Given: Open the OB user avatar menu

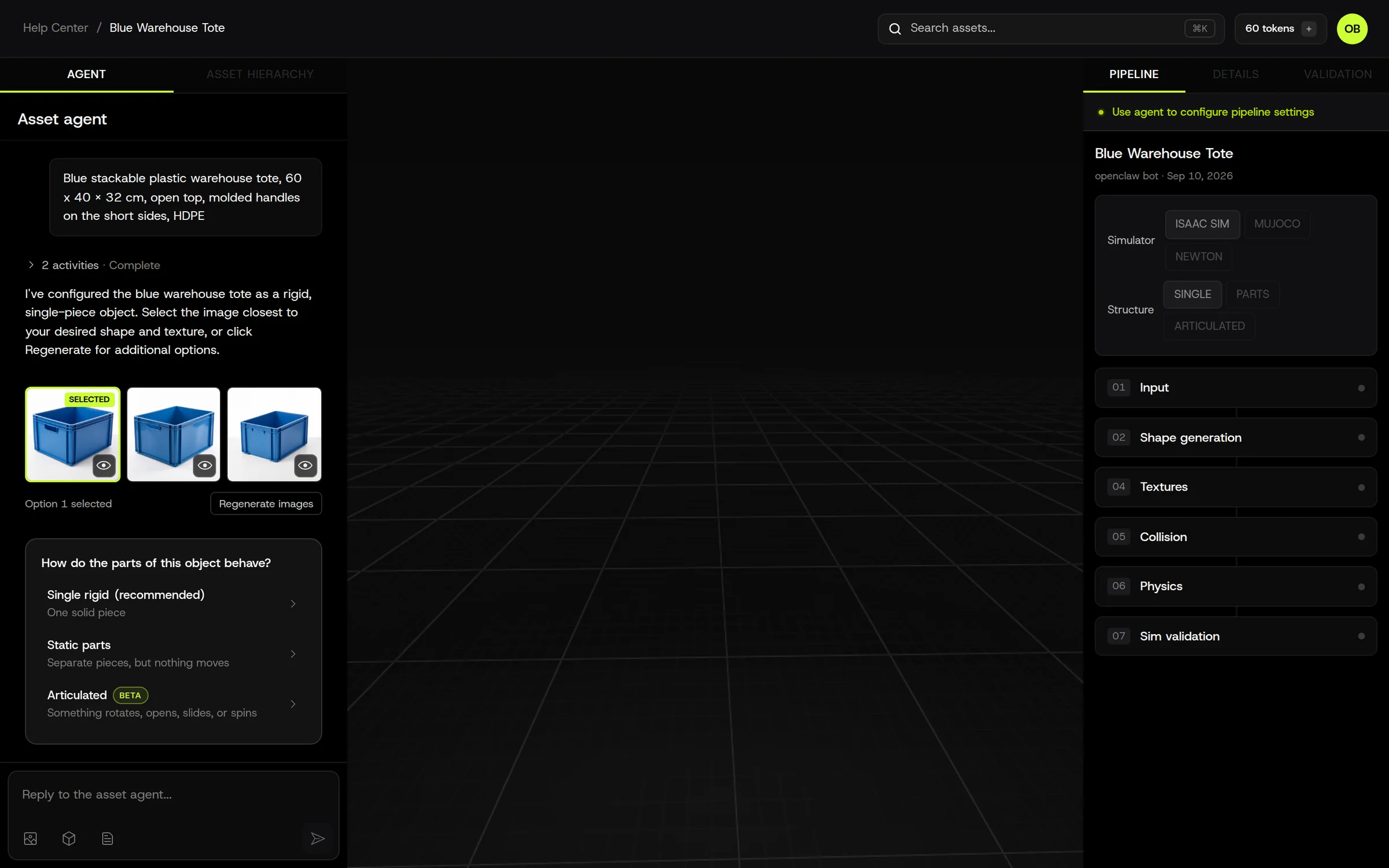Looking at the screenshot, I should tap(1352, 28).
